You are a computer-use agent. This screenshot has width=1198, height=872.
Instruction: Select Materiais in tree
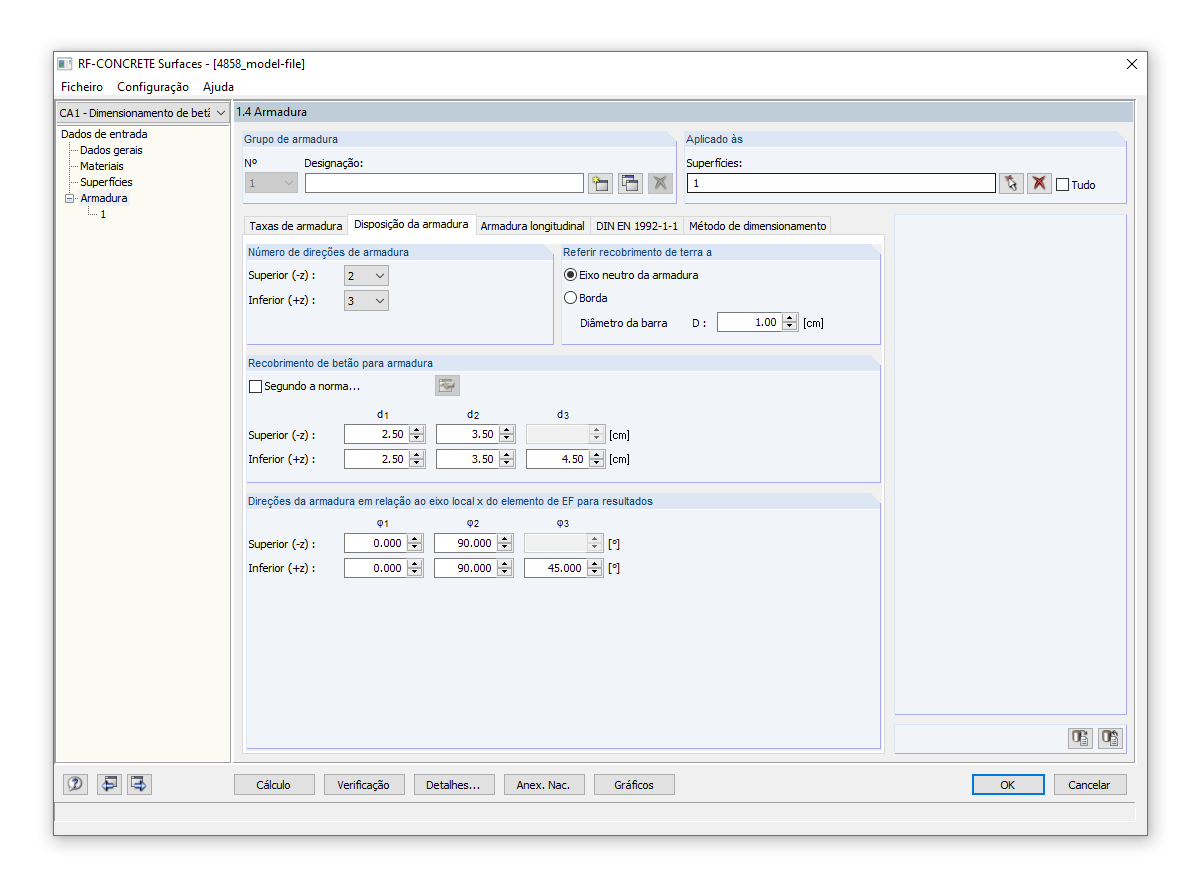tap(102, 166)
